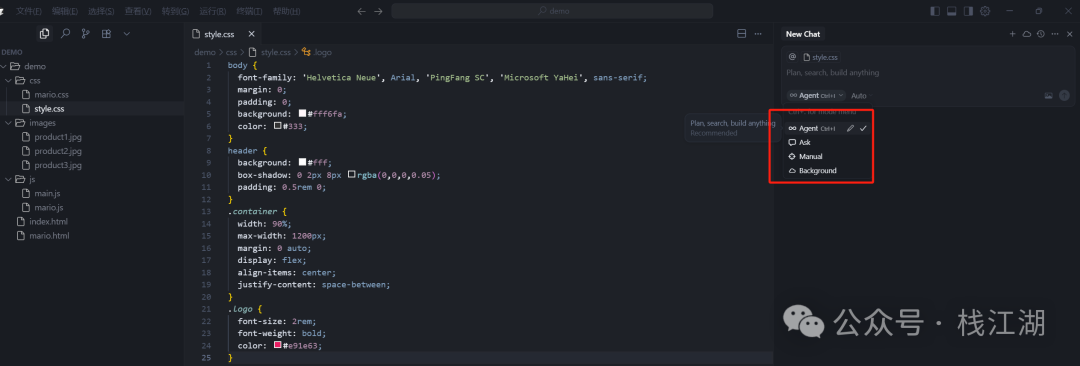The image size is (1080, 366).
Task: Click the #fff6fa color swatch
Action: [x=302, y=113]
